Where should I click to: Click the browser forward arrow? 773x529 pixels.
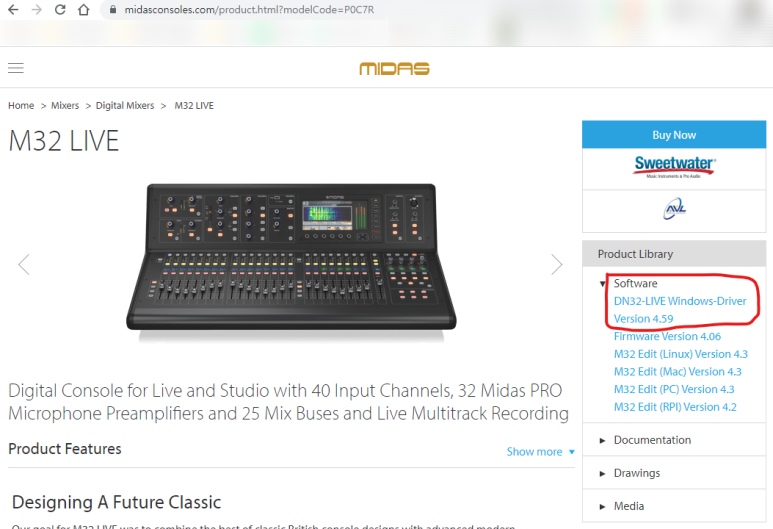point(36,9)
